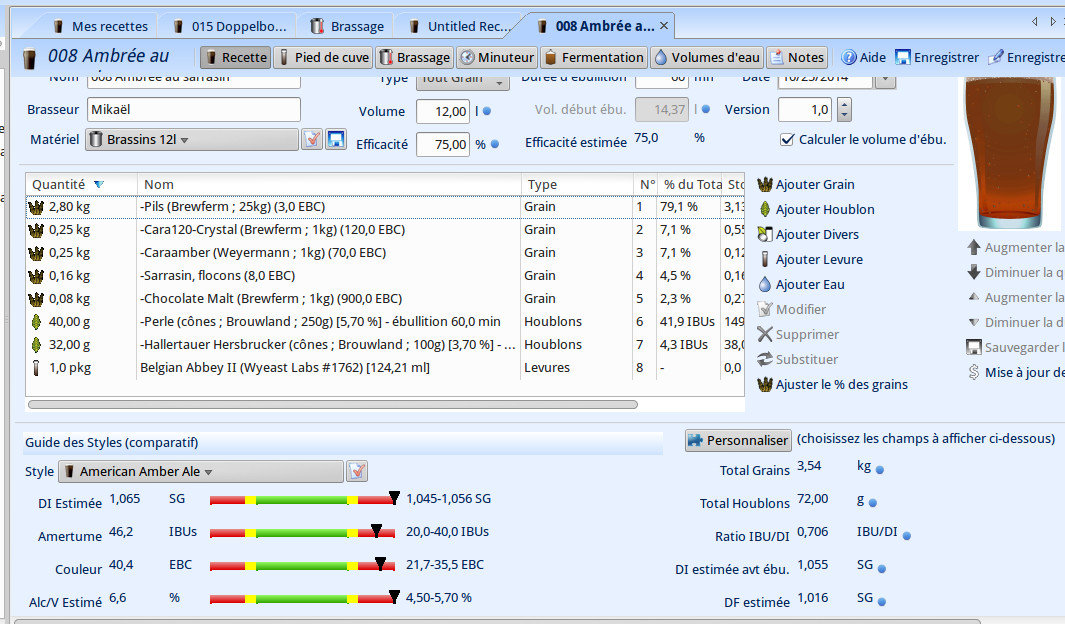Click the tab scroll left arrow
1065x624 pixels.
pyautogui.click(x=1034, y=22)
